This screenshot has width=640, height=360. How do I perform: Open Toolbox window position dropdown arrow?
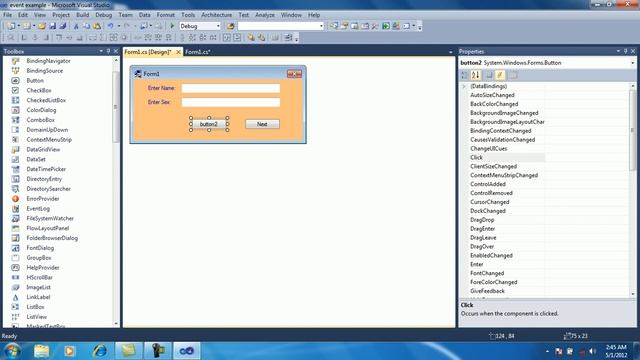click(x=101, y=51)
